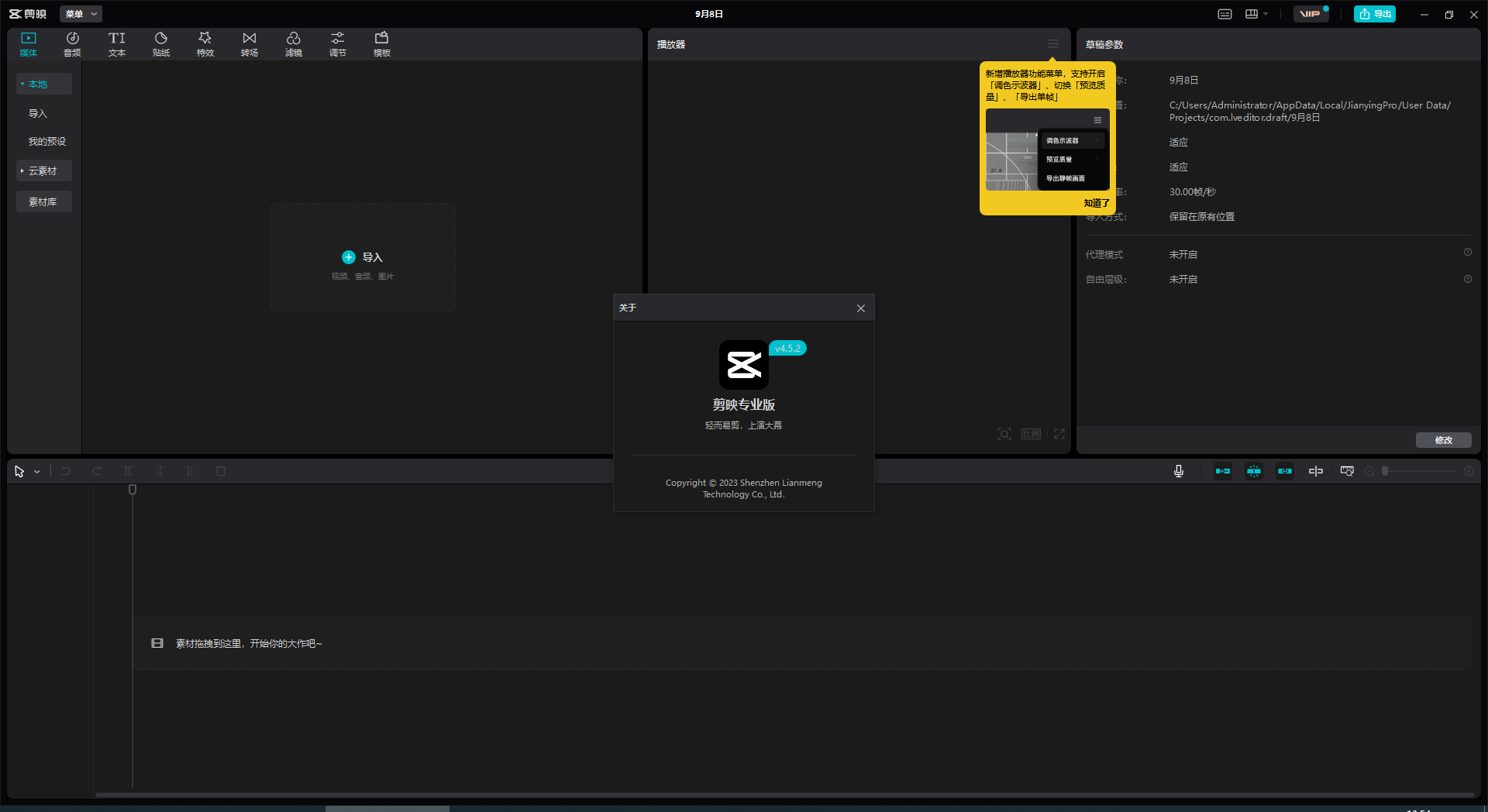Click the timeline playhead marker
The width and height of the screenshot is (1488, 812).
(x=133, y=490)
